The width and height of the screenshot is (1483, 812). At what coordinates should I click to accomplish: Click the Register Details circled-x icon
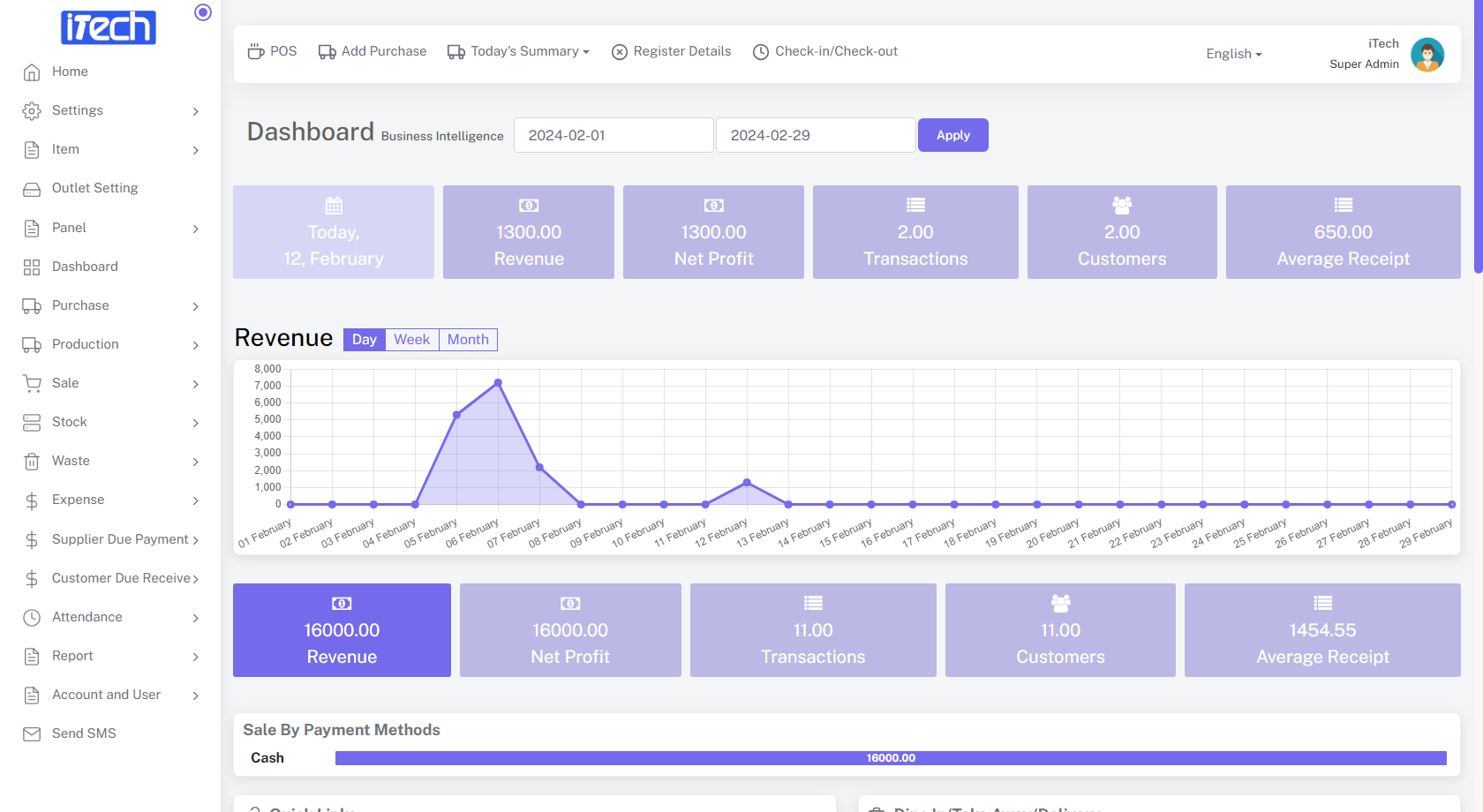[x=620, y=52]
